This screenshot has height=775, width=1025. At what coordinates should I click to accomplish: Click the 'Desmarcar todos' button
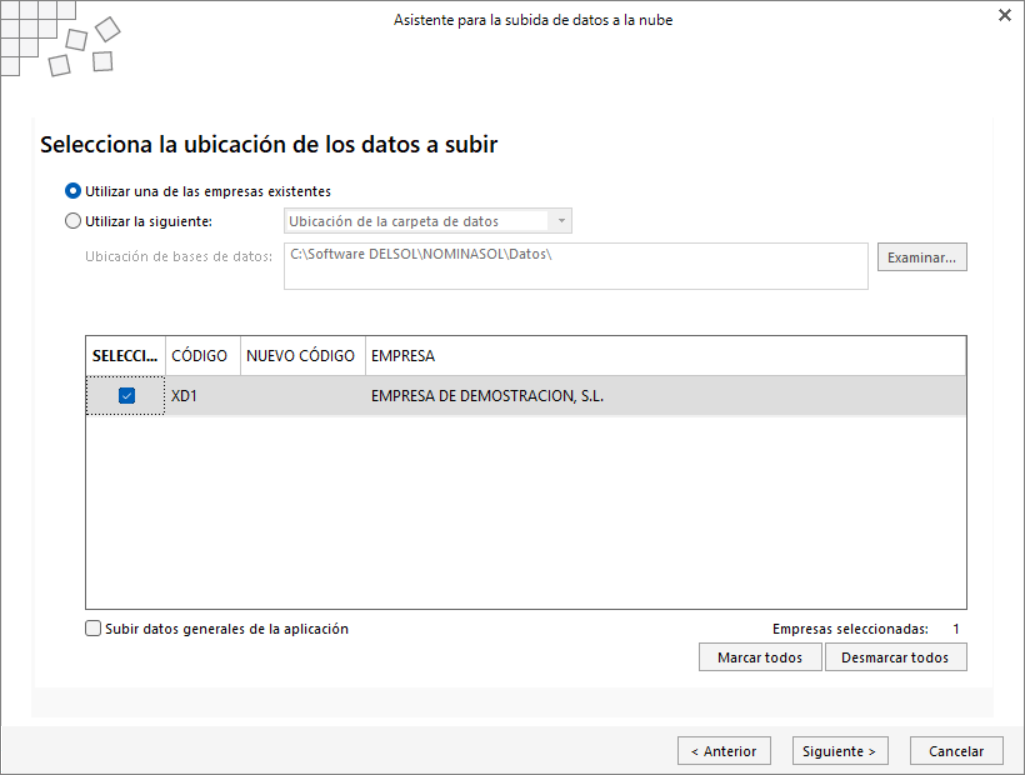[895, 657]
